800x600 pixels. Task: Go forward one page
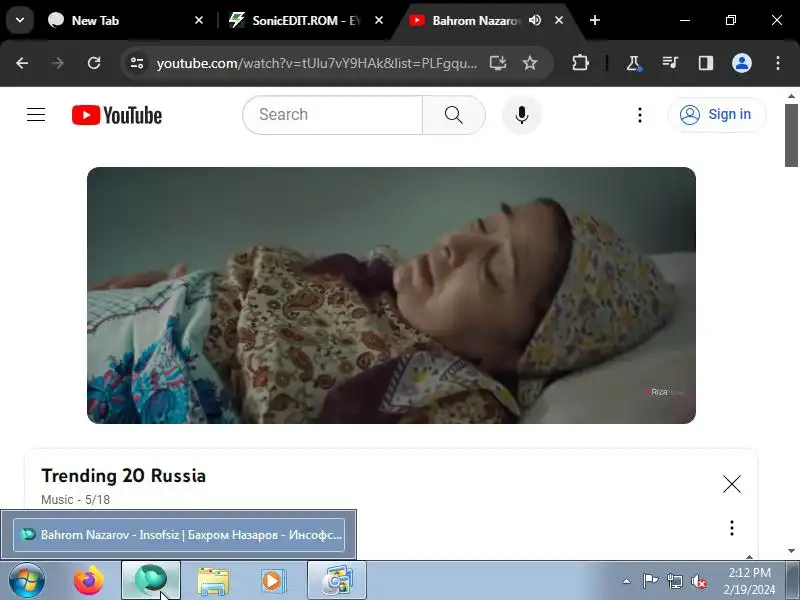tap(58, 63)
